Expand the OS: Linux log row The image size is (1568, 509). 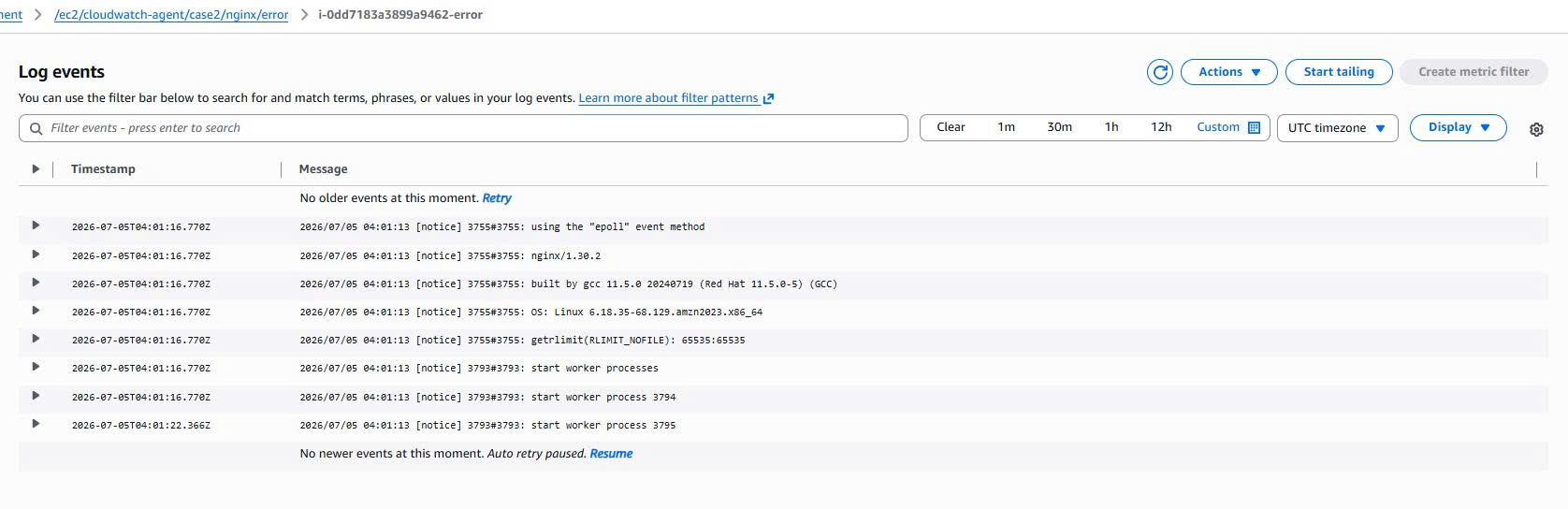pyautogui.click(x=36, y=311)
